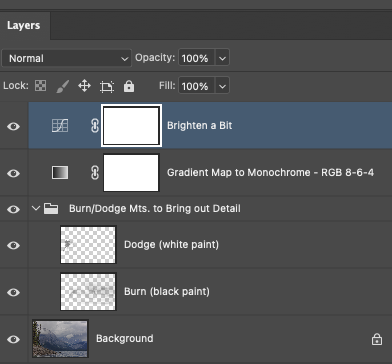Select the Brighten a Bit layer name
The image size is (392, 364).
tap(199, 126)
